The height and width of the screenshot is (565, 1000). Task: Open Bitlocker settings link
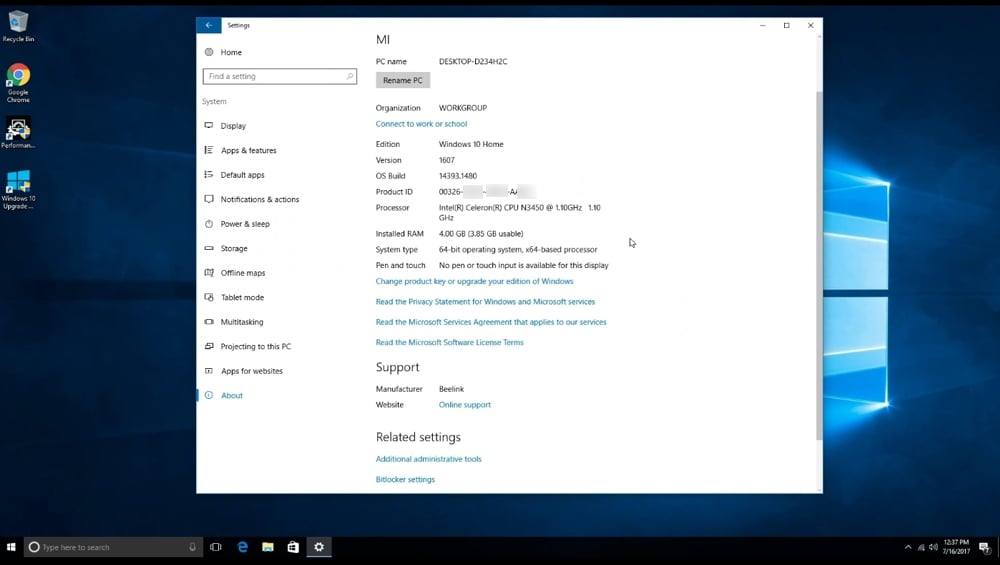tap(405, 479)
